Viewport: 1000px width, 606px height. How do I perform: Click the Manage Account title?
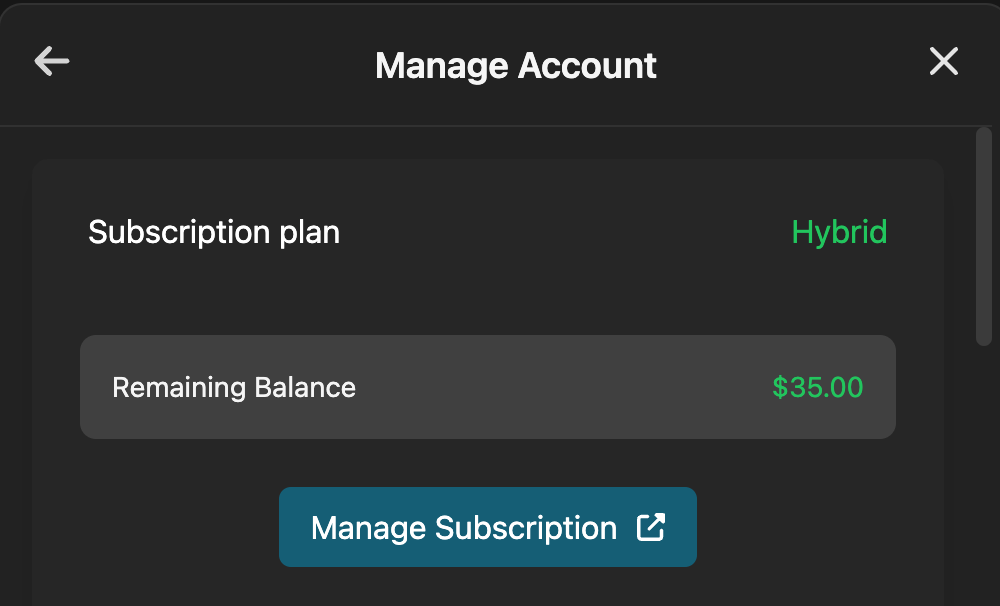pos(515,66)
